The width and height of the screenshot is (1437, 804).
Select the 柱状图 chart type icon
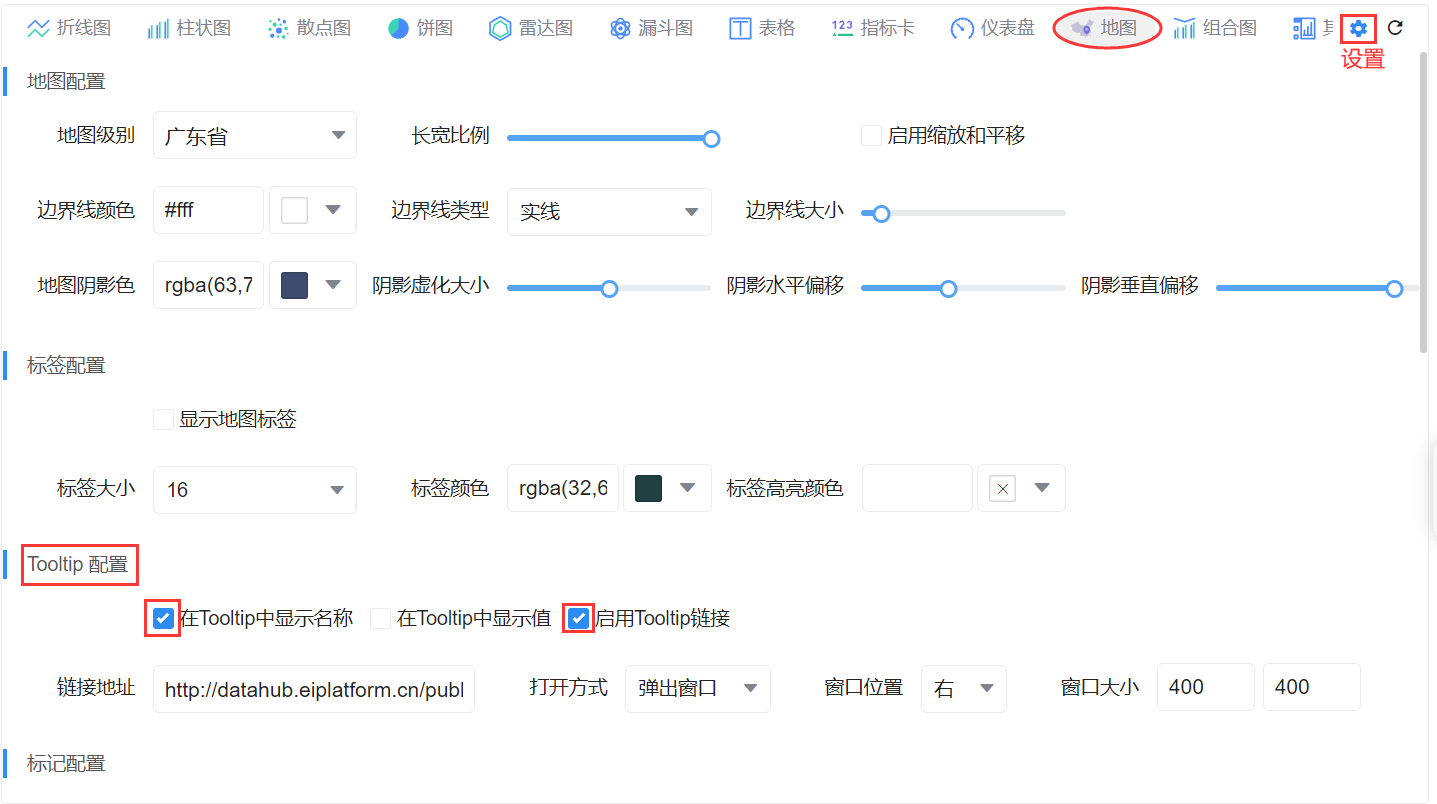click(x=189, y=27)
